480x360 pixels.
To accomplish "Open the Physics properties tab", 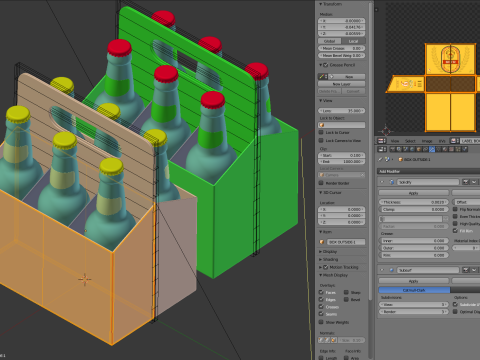I will [465, 149].
